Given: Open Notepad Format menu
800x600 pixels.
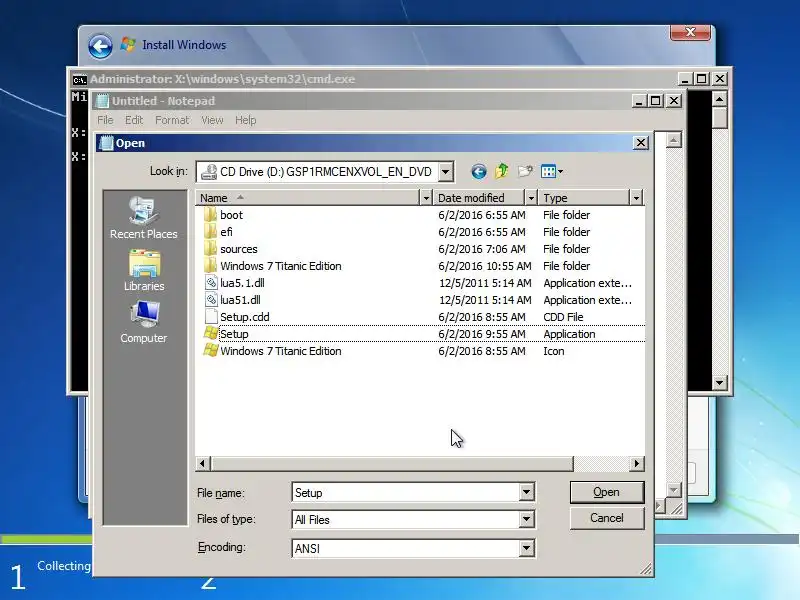Looking at the screenshot, I should pos(172,120).
